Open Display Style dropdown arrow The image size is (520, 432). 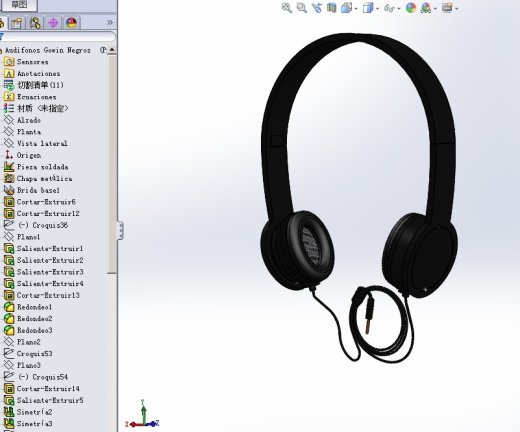point(377,8)
